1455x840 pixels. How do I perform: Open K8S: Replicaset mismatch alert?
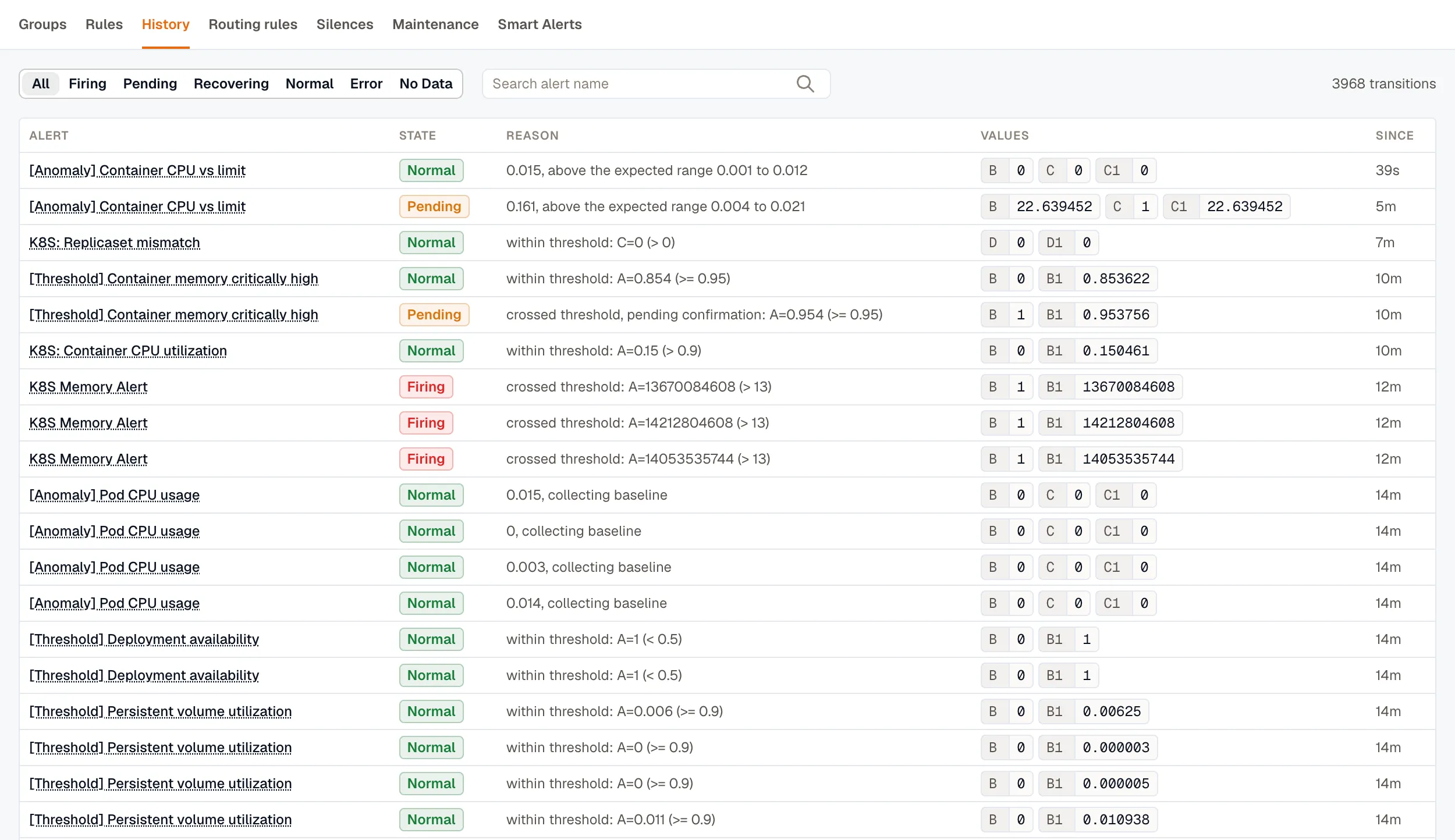coord(115,243)
